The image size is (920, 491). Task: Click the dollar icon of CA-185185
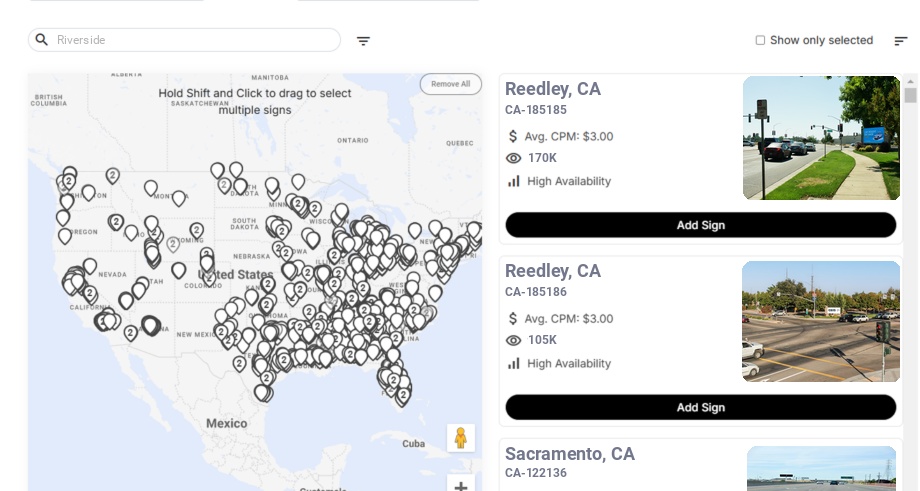tap(514, 136)
